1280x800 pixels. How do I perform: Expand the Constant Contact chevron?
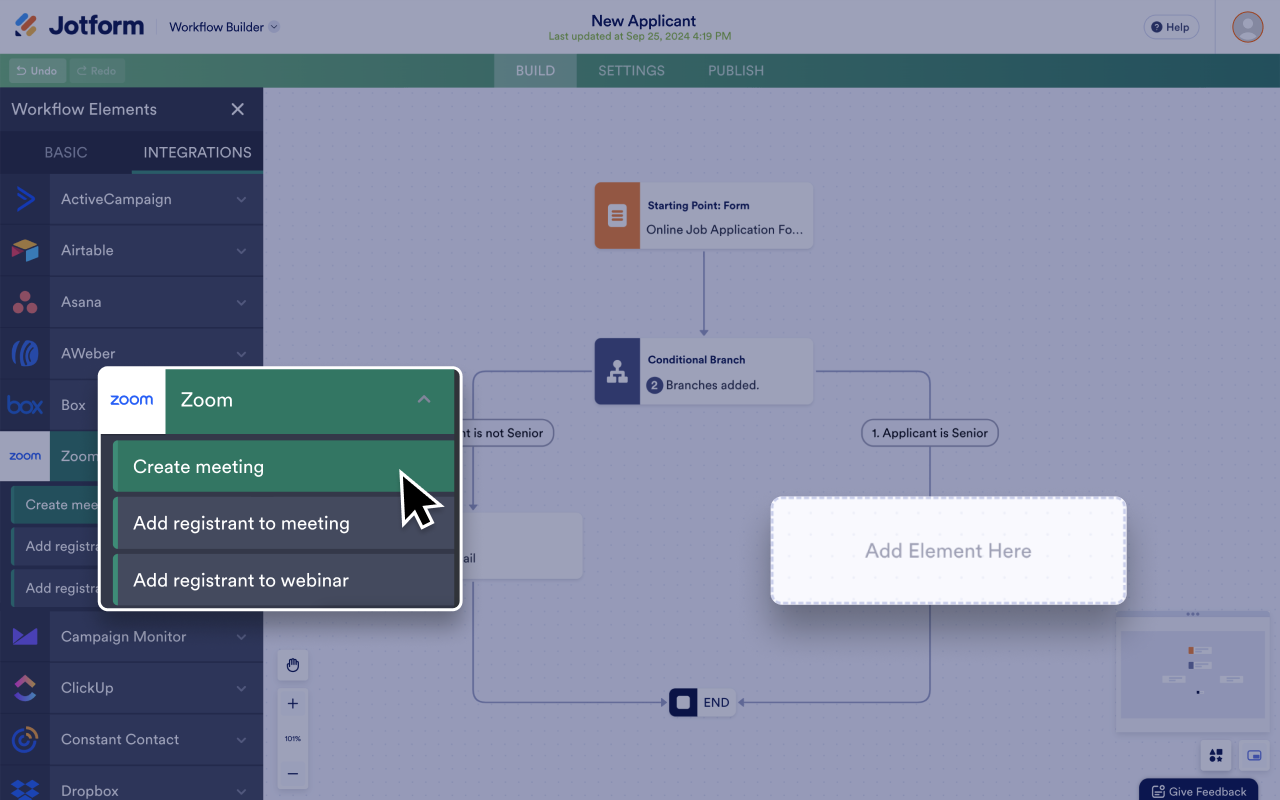241,740
